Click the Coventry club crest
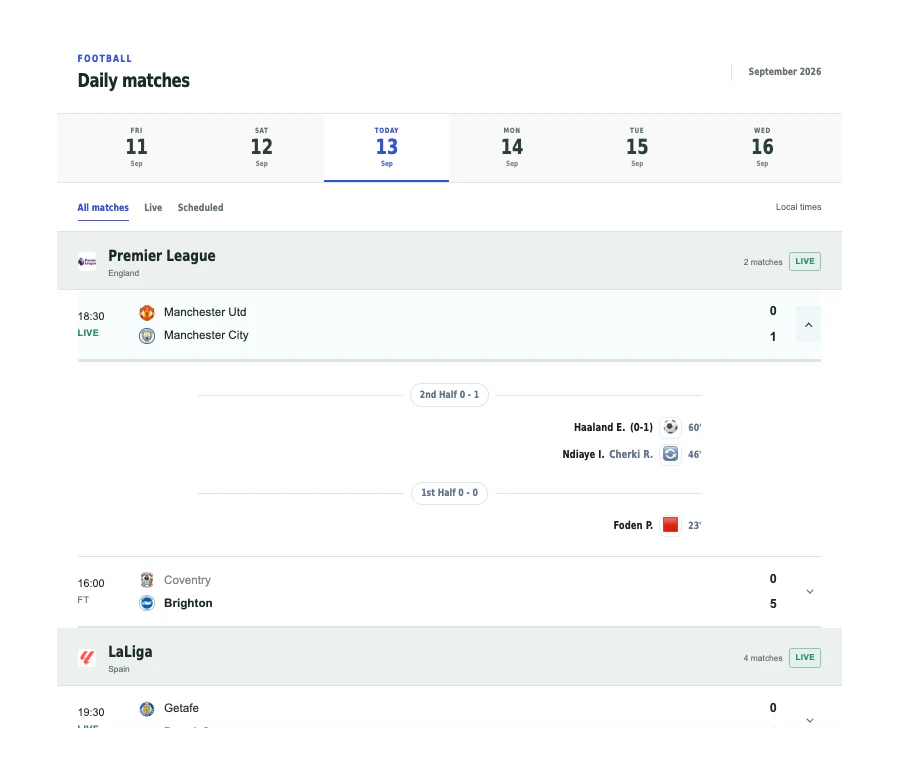 coord(147,580)
